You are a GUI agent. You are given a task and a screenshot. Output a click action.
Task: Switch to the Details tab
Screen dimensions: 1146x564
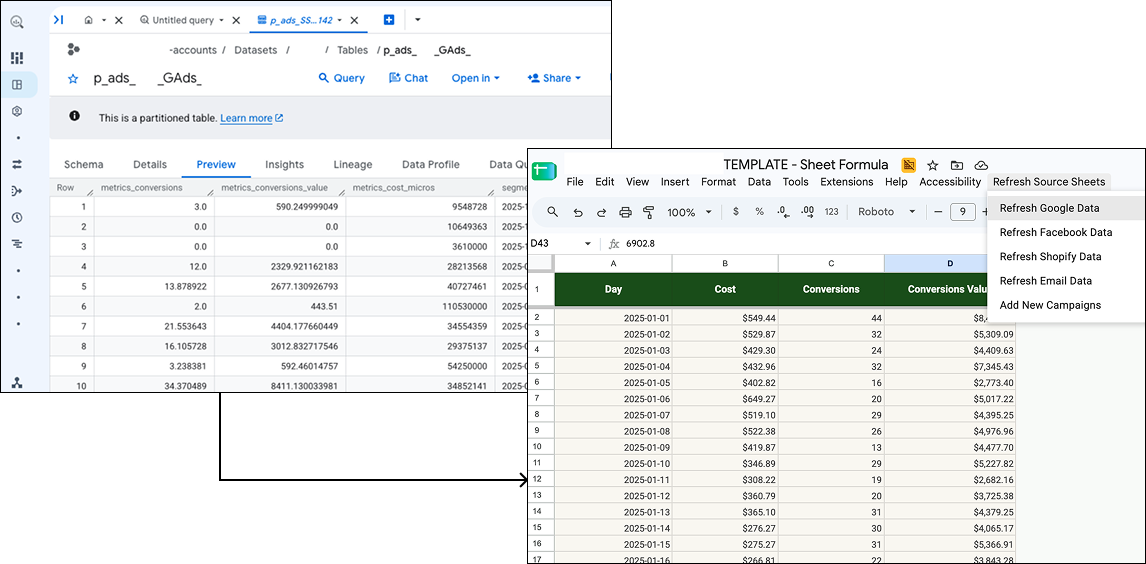(150, 164)
